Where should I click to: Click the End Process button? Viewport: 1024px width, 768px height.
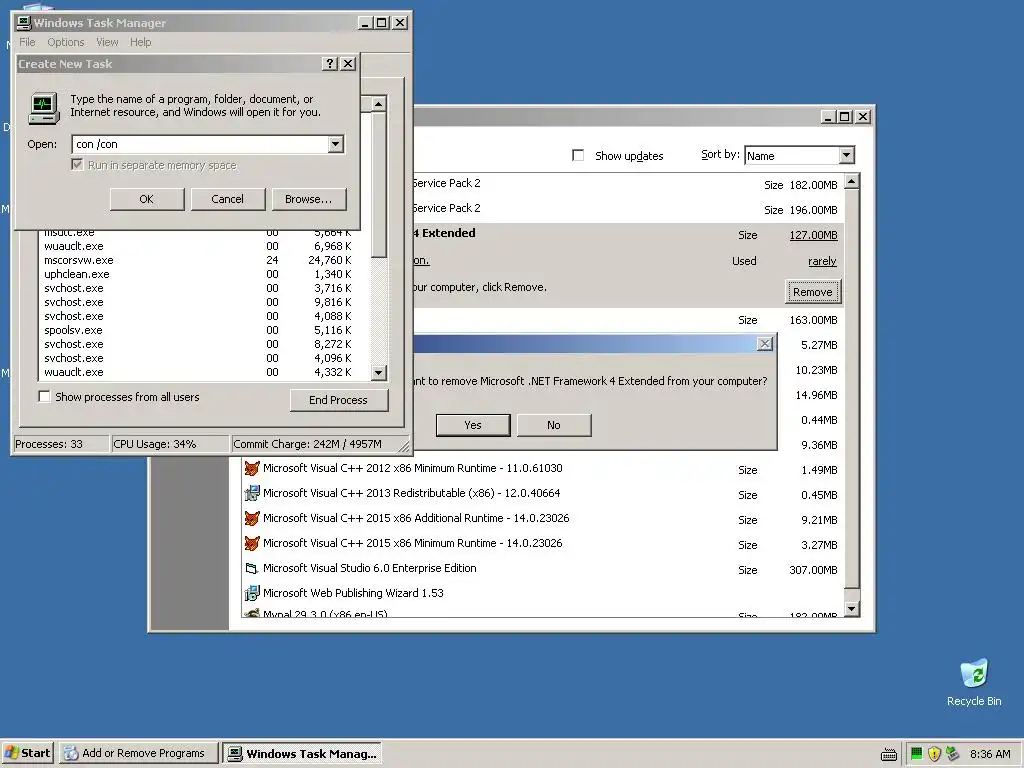coord(339,400)
